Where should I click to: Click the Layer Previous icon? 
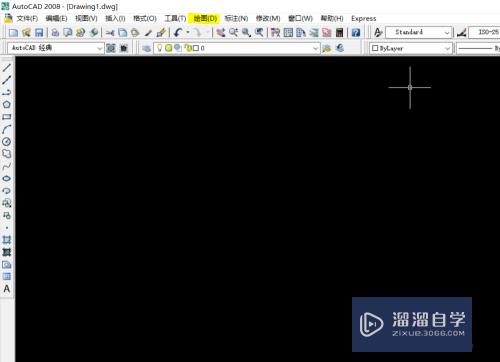[x=340, y=48]
